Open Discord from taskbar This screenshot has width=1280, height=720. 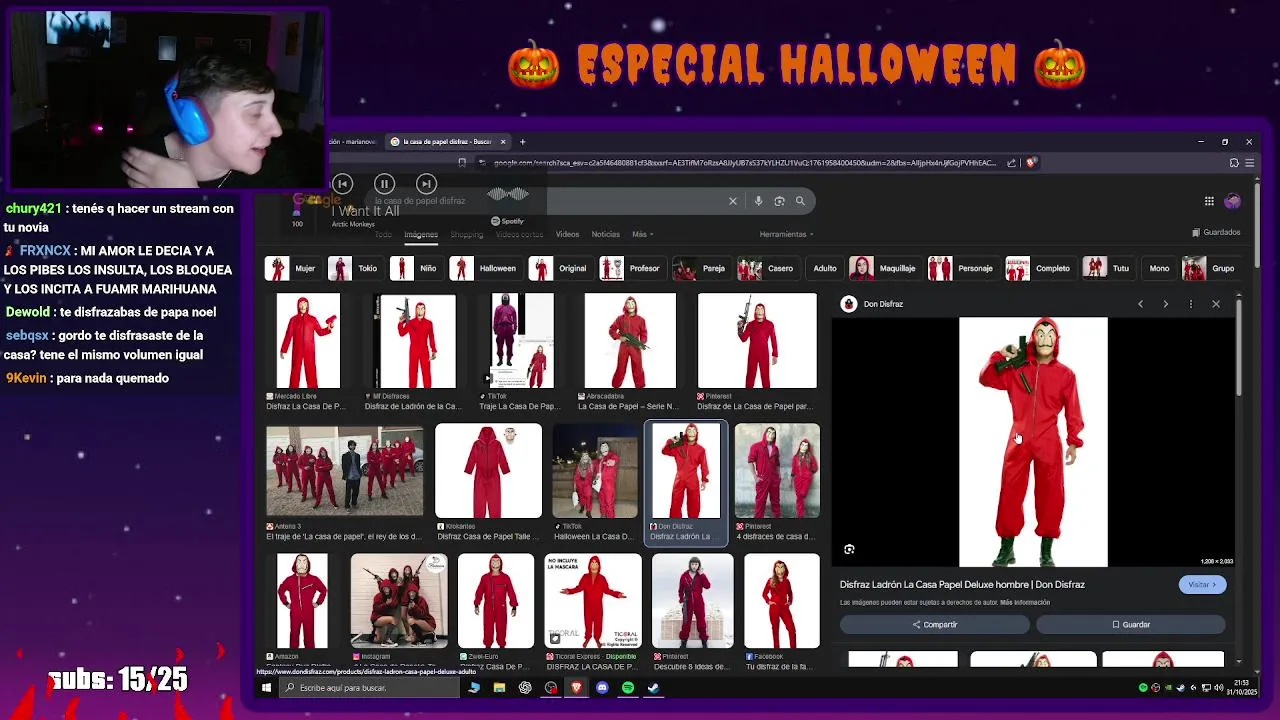tap(602, 688)
